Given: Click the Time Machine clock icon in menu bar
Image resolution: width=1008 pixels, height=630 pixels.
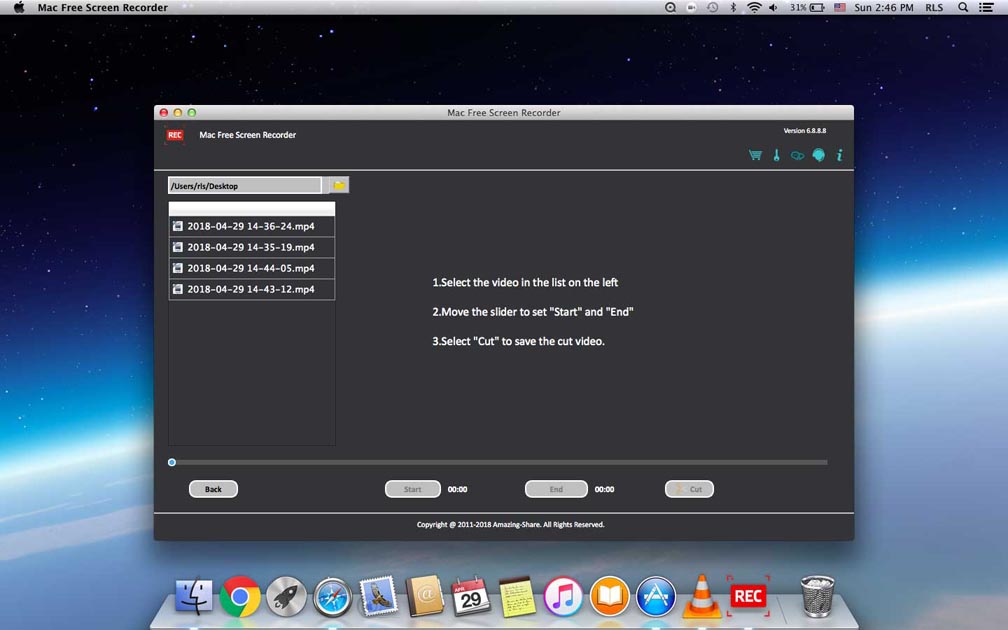Looking at the screenshot, I should (712, 8).
